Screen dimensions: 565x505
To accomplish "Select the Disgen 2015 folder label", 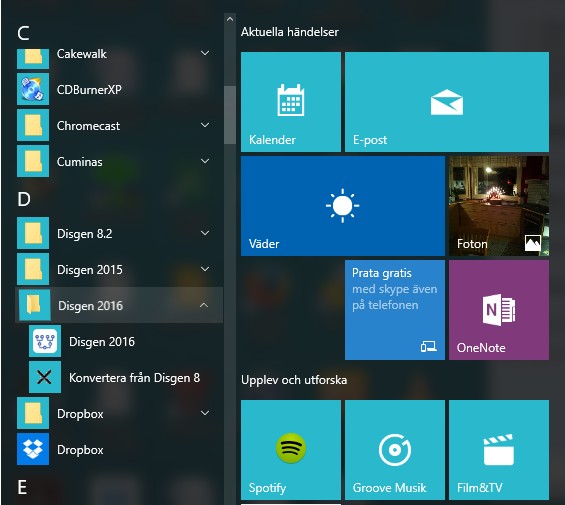I will (90, 270).
